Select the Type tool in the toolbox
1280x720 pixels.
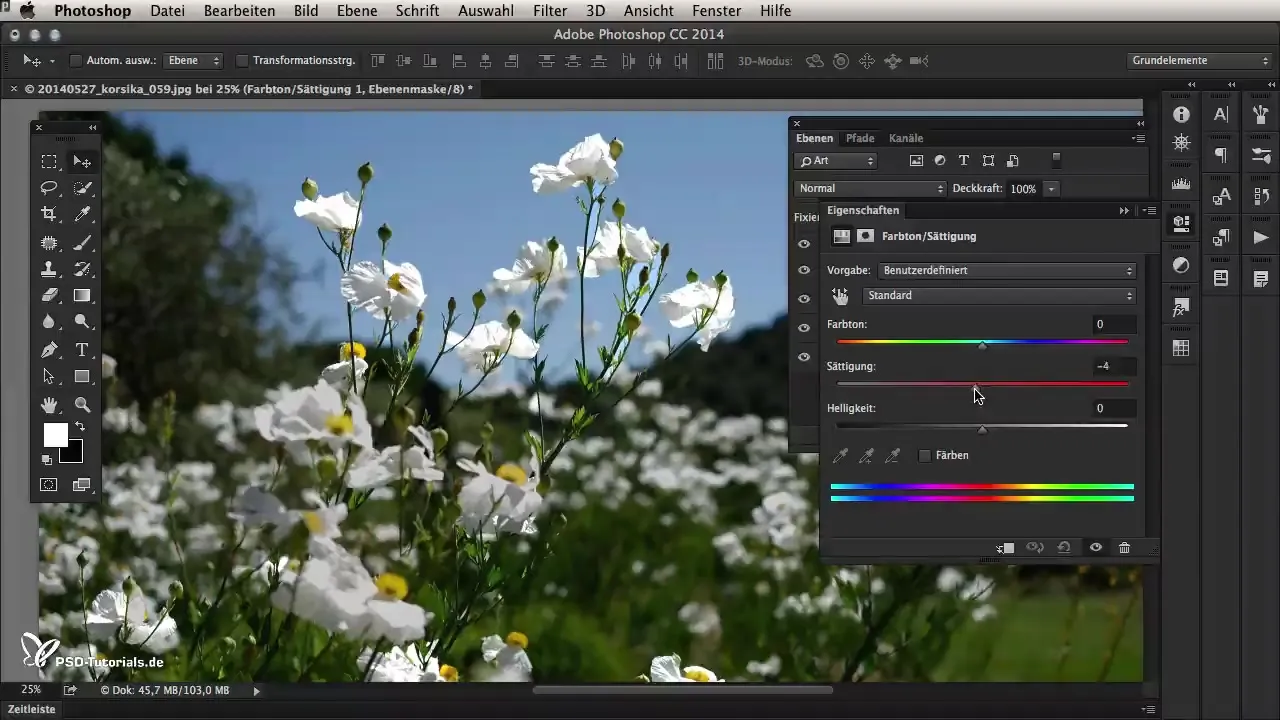point(82,350)
